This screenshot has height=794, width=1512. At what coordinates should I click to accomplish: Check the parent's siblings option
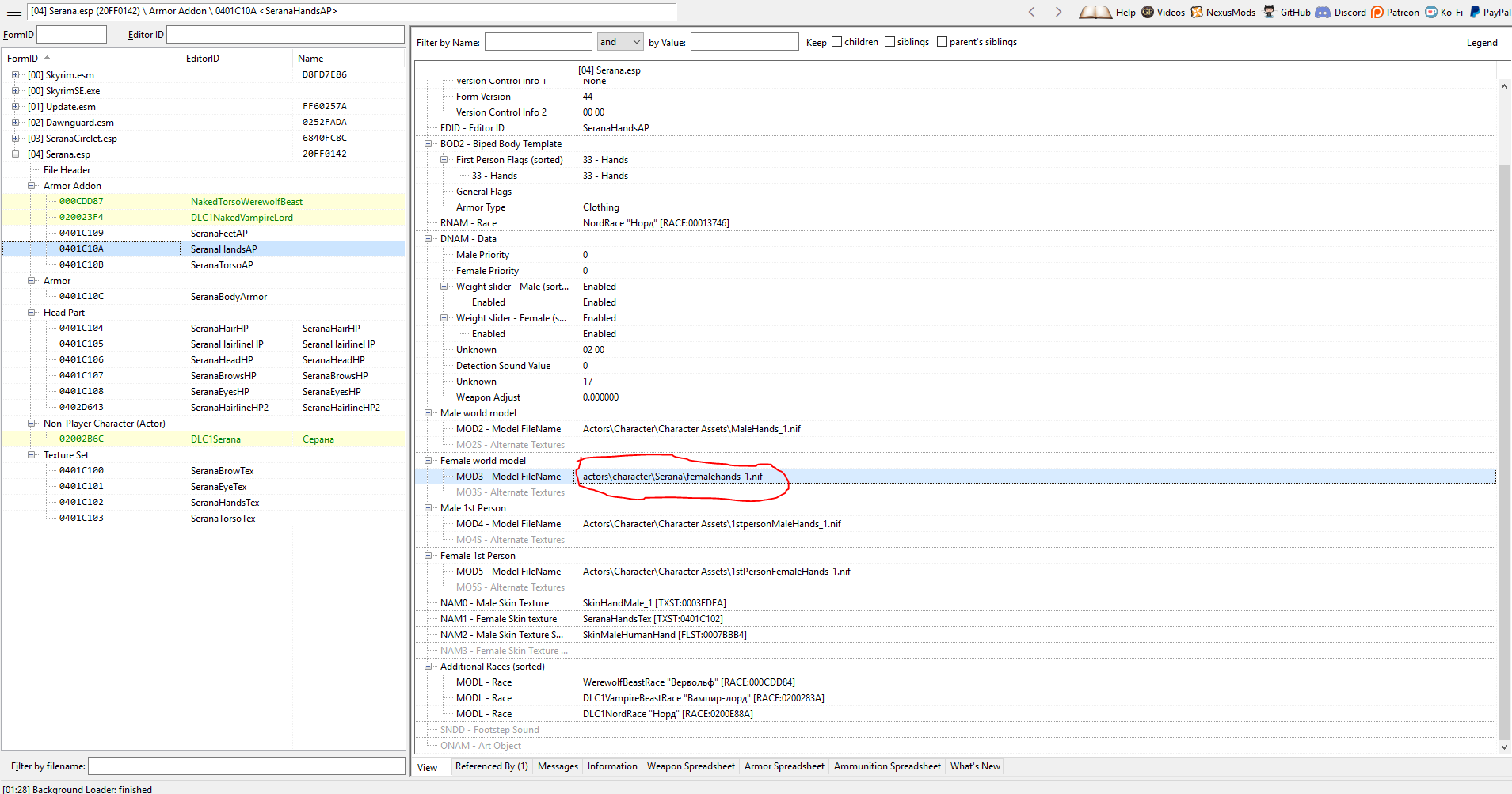click(x=942, y=42)
